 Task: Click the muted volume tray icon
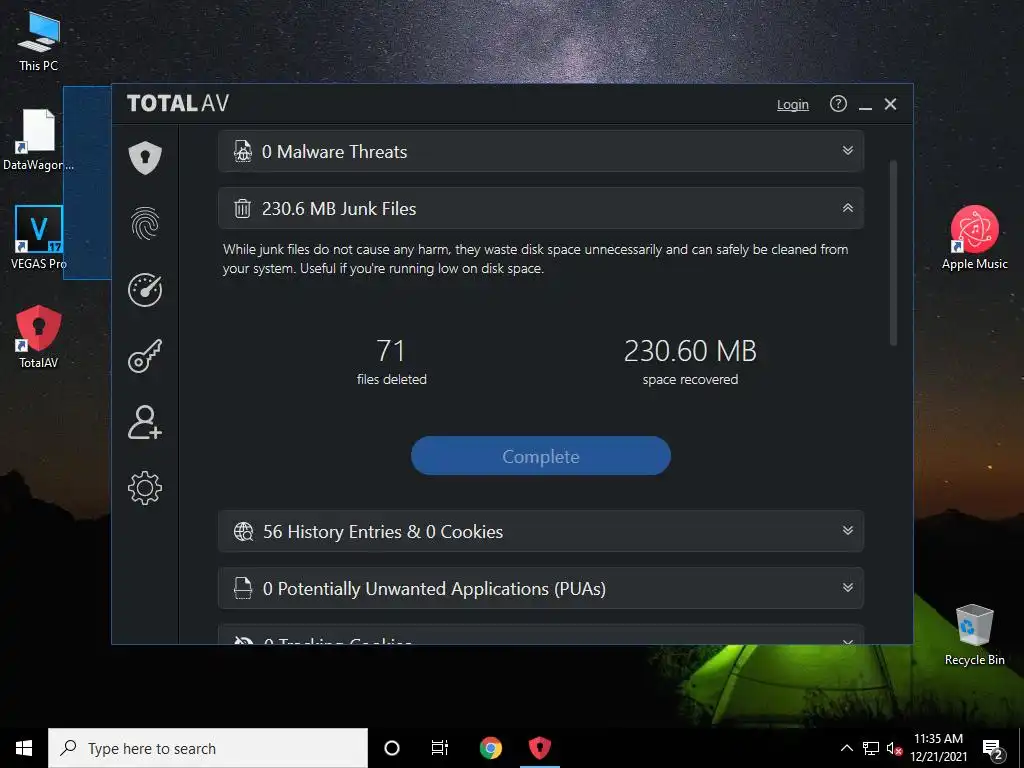tap(894, 748)
